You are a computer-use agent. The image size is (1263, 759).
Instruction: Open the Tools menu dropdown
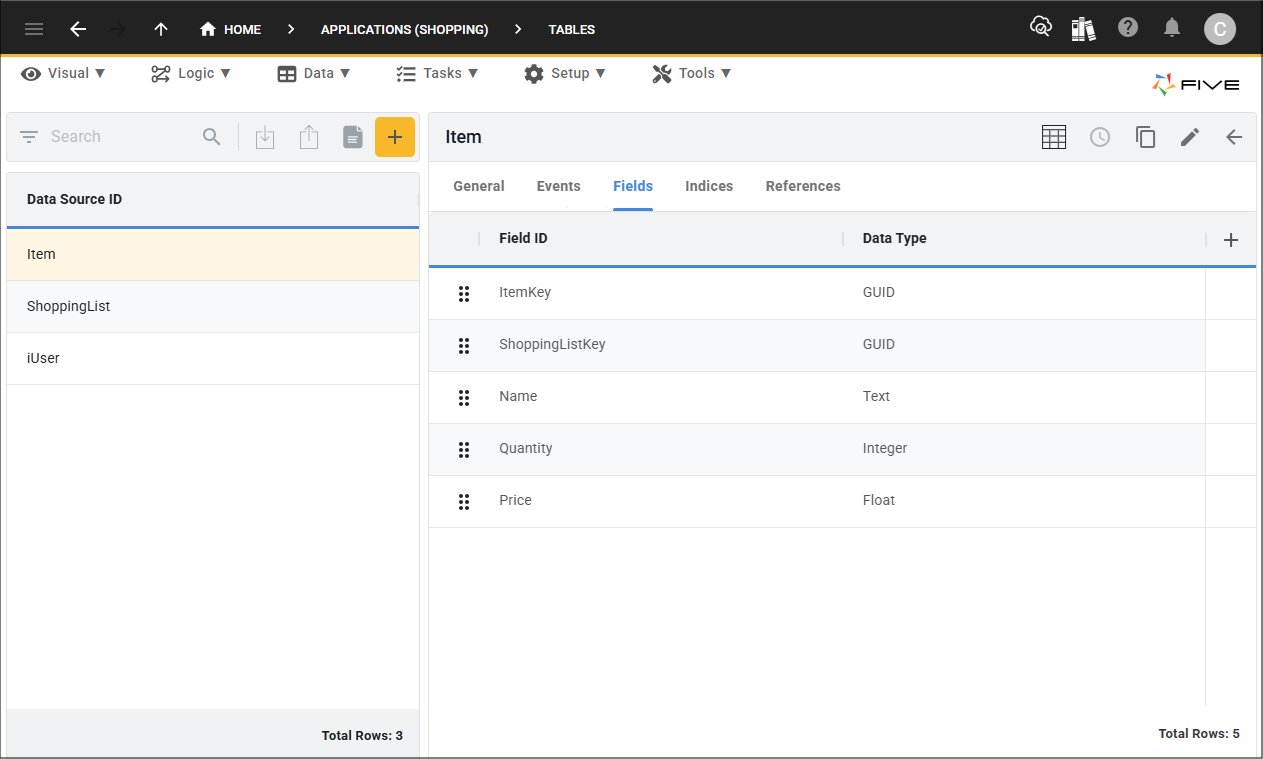tap(692, 73)
